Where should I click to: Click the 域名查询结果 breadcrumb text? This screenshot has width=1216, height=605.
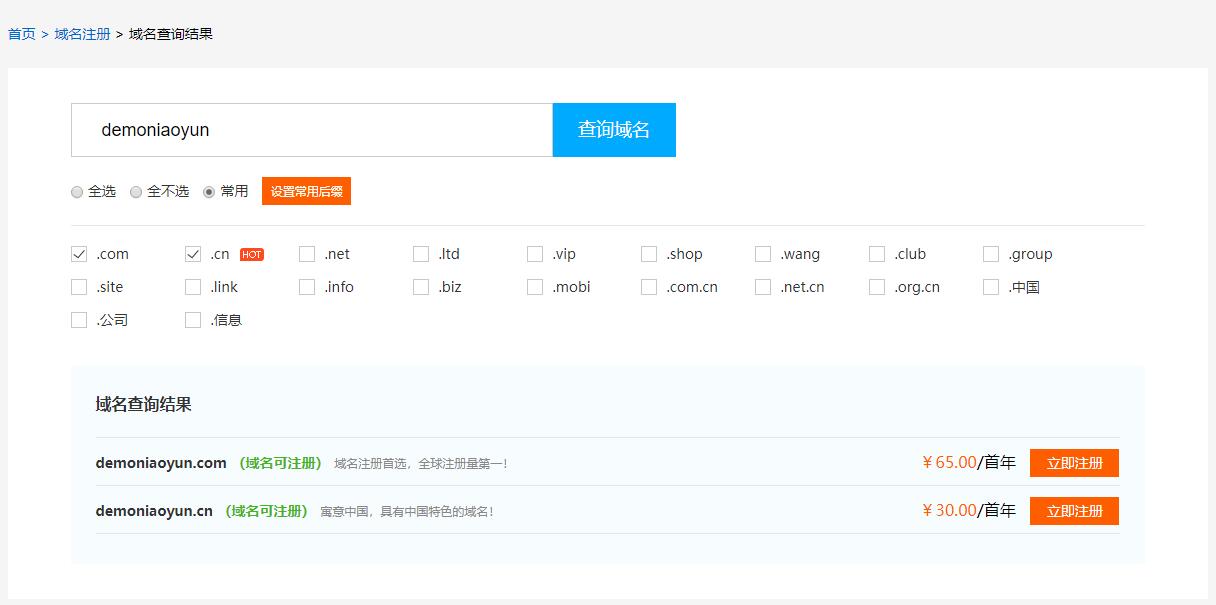point(171,34)
